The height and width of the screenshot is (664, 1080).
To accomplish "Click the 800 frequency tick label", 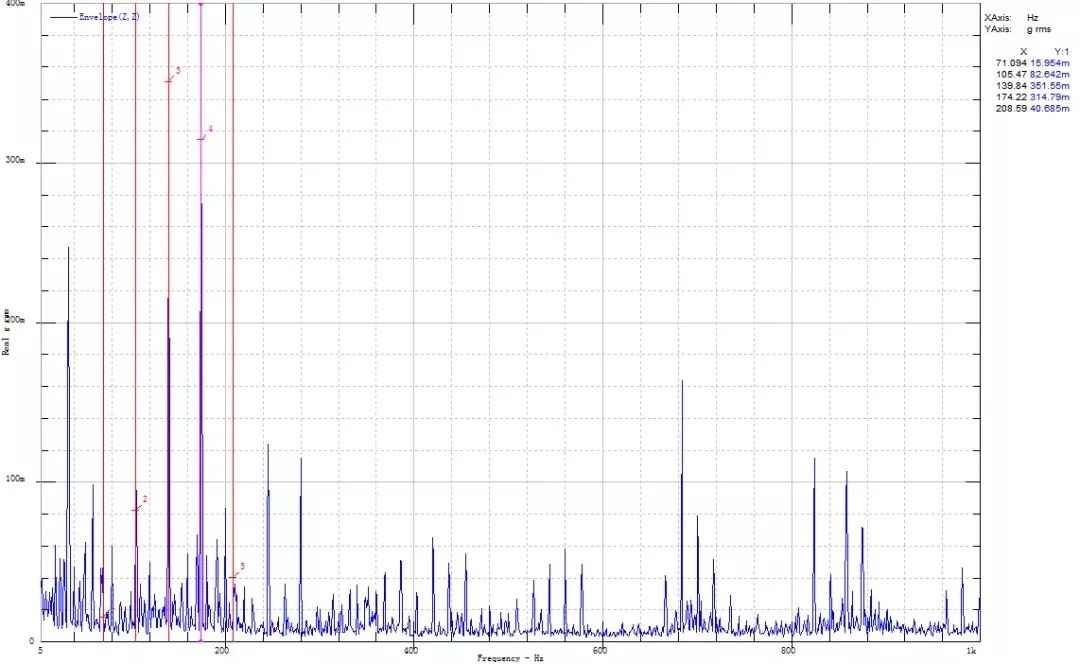I will tap(789, 650).
